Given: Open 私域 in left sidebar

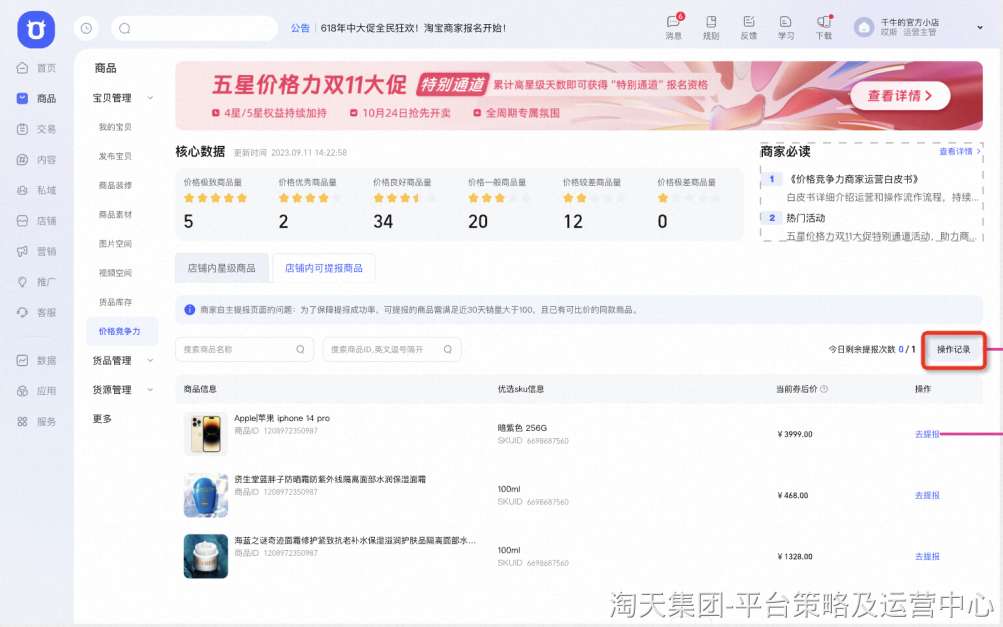Looking at the screenshot, I should click(x=37, y=190).
